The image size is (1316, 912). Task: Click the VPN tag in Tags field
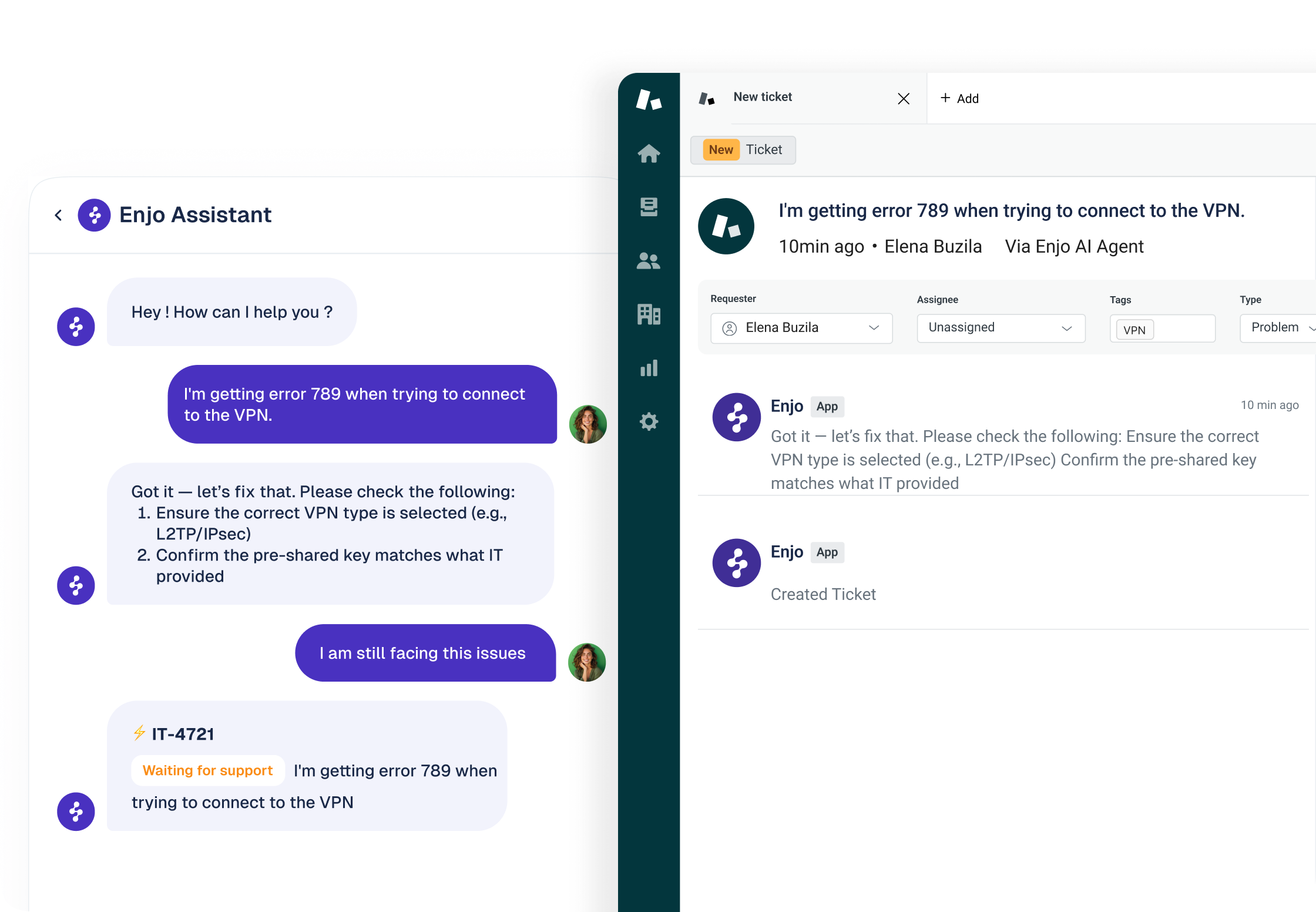[x=1134, y=330]
